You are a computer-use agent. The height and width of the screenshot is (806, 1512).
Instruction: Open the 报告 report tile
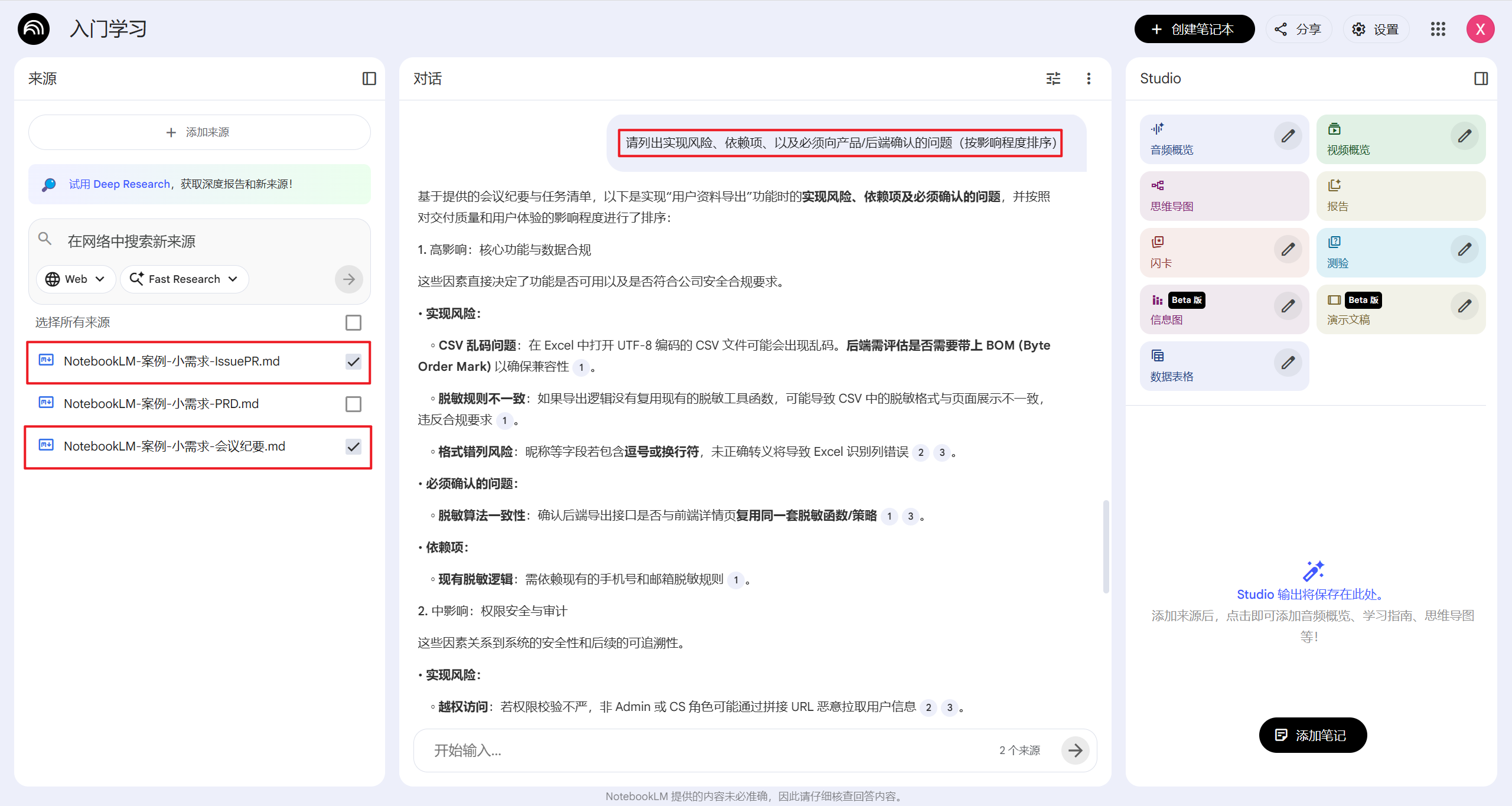[1400, 195]
